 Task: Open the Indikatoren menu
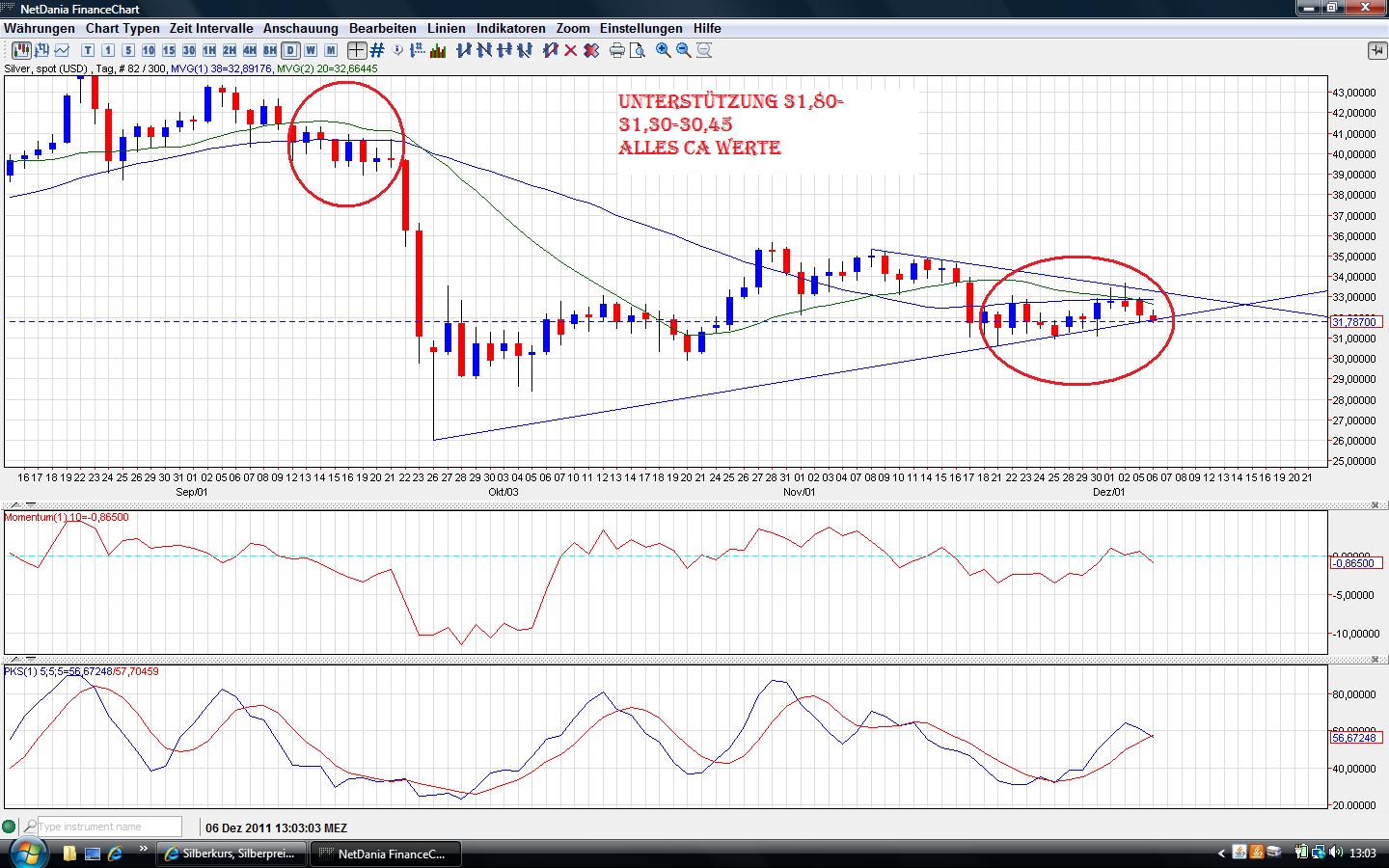tap(511, 29)
